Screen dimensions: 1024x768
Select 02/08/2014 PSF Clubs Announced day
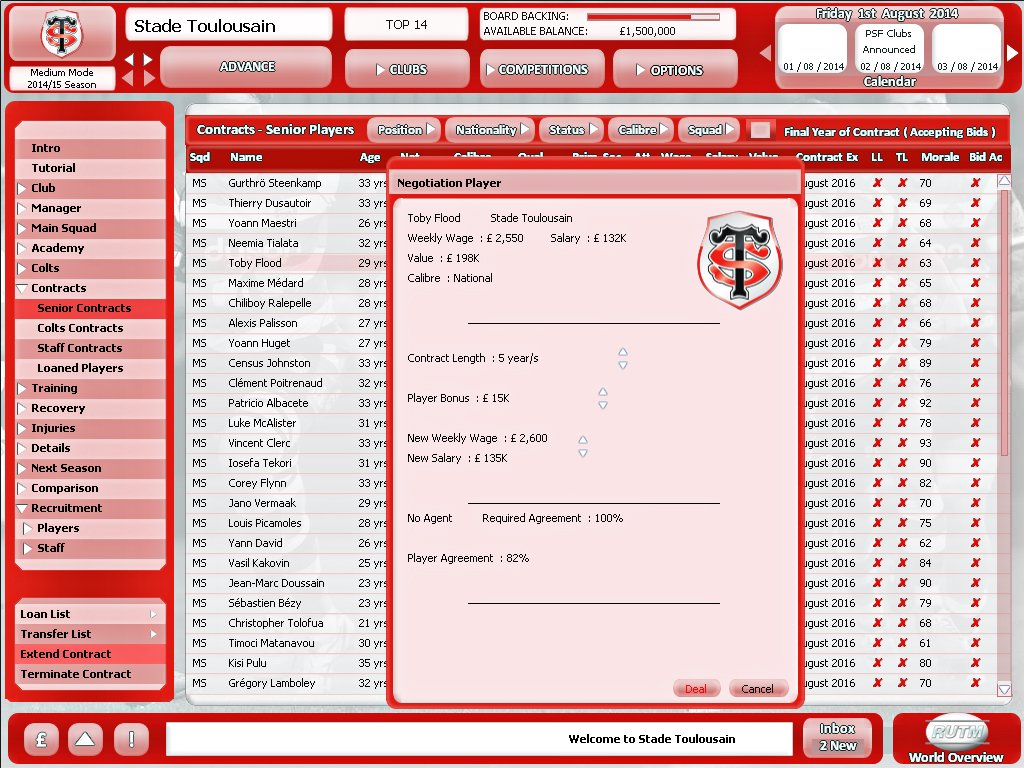(889, 49)
